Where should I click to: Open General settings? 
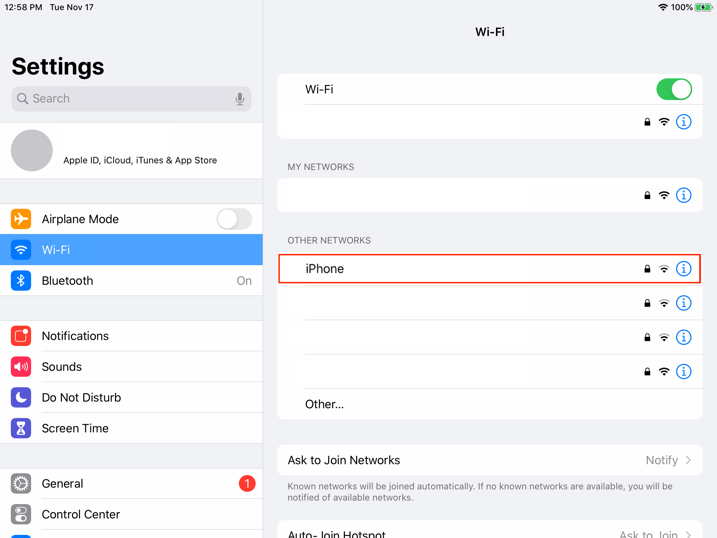point(131,484)
